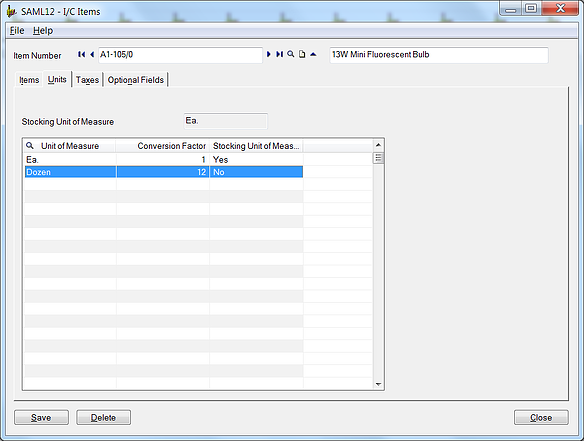Go to previous item record arrow
The height and width of the screenshot is (441, 584).
click(92, 54)
